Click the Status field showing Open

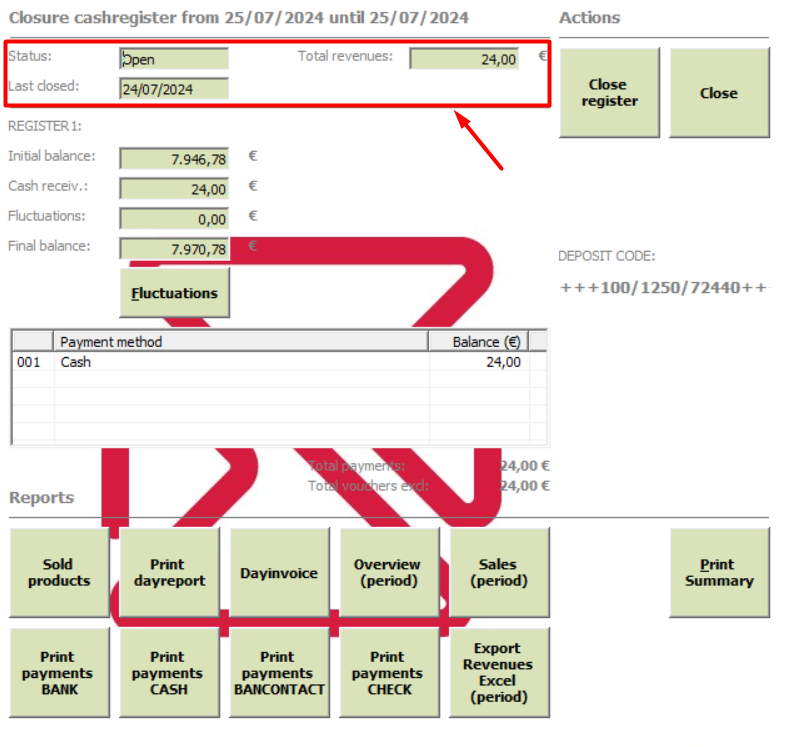coord(174,59)
